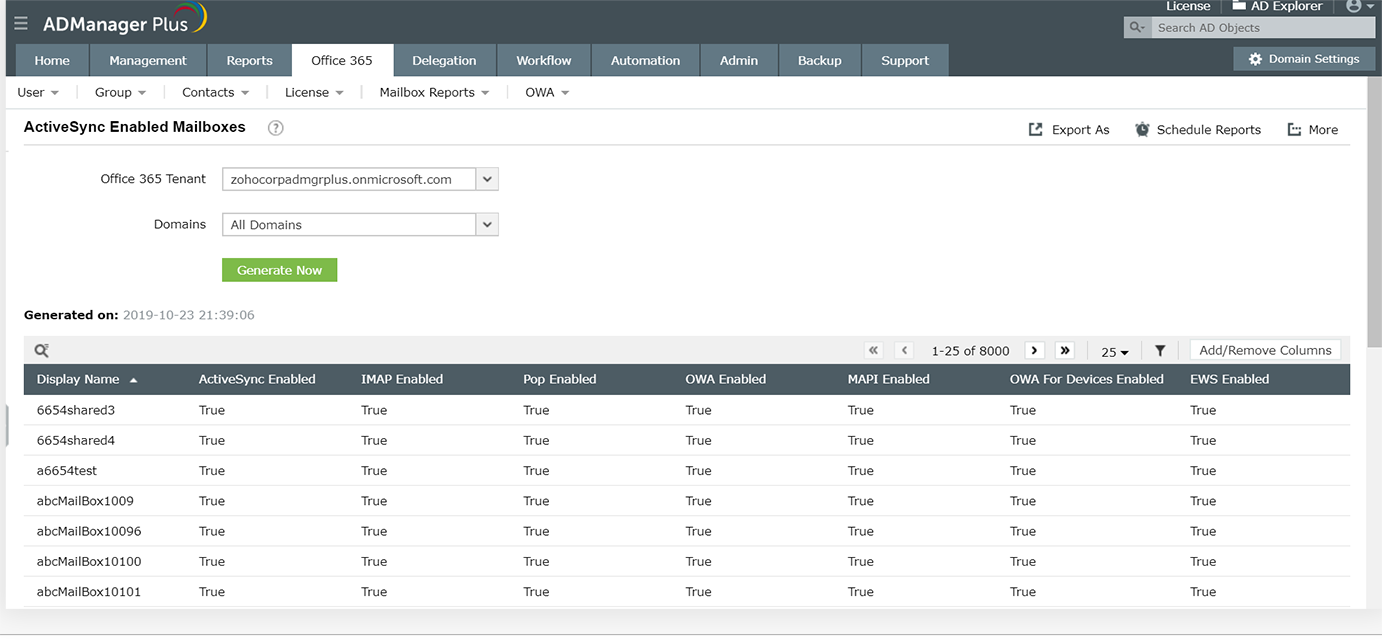Click the Generate Now button
Viewport: 1382px width, 640px height.
[x=279, y=269]
